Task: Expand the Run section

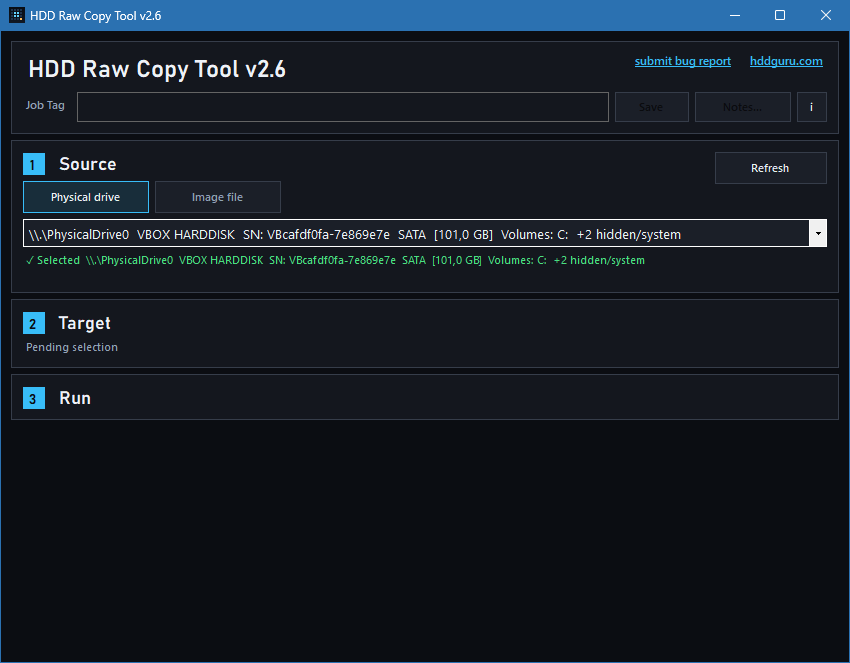Action: (74, 397)
